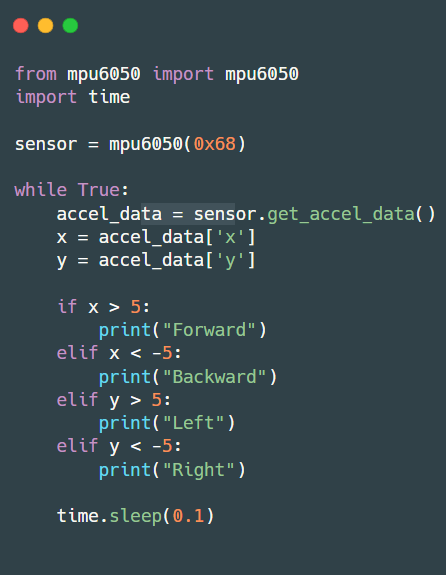The height and width of the screenshot is (575, 446).
Task: Click the red close window dot
Action: click(21, 26)
